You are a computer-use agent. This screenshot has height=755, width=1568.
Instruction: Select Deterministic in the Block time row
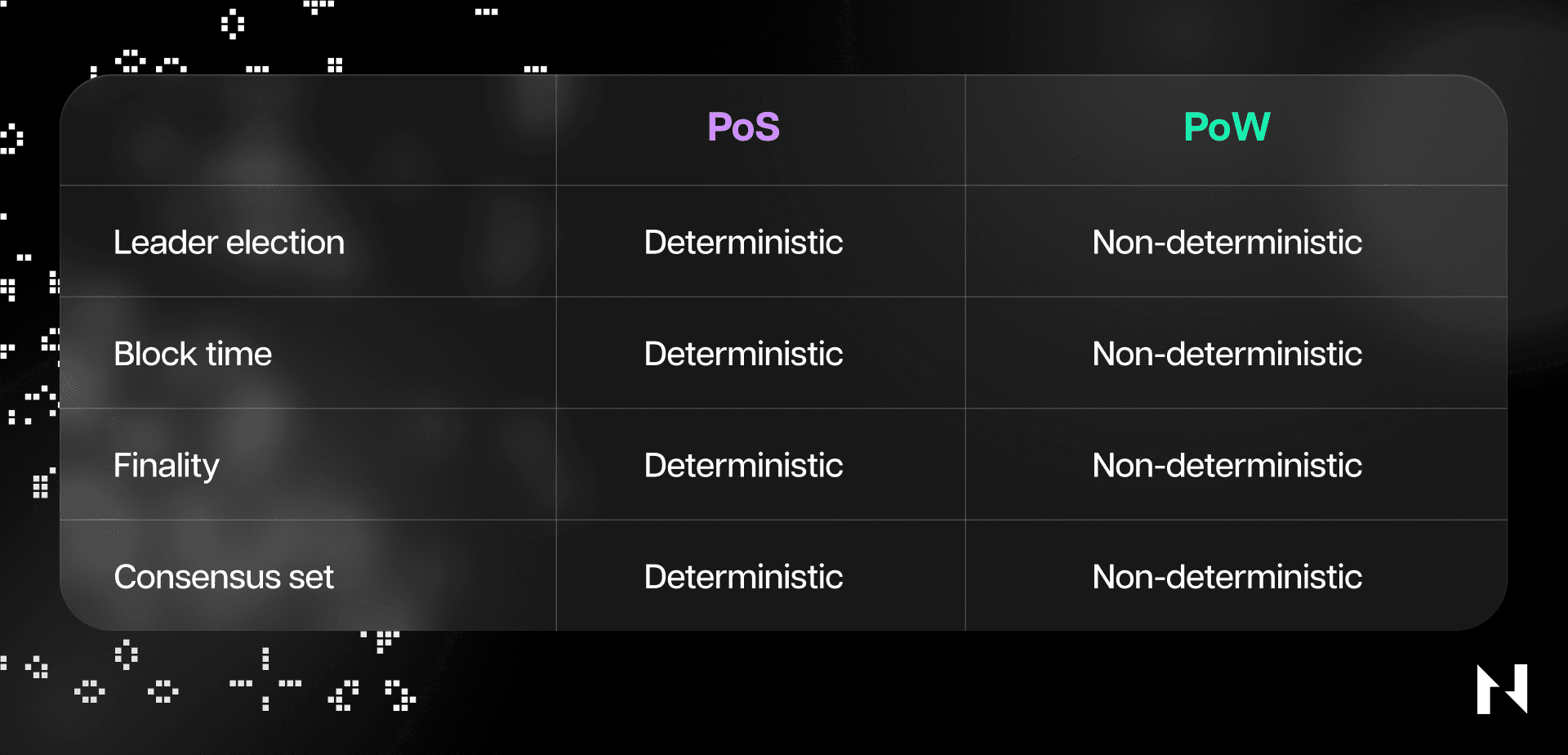pos(743,355)
